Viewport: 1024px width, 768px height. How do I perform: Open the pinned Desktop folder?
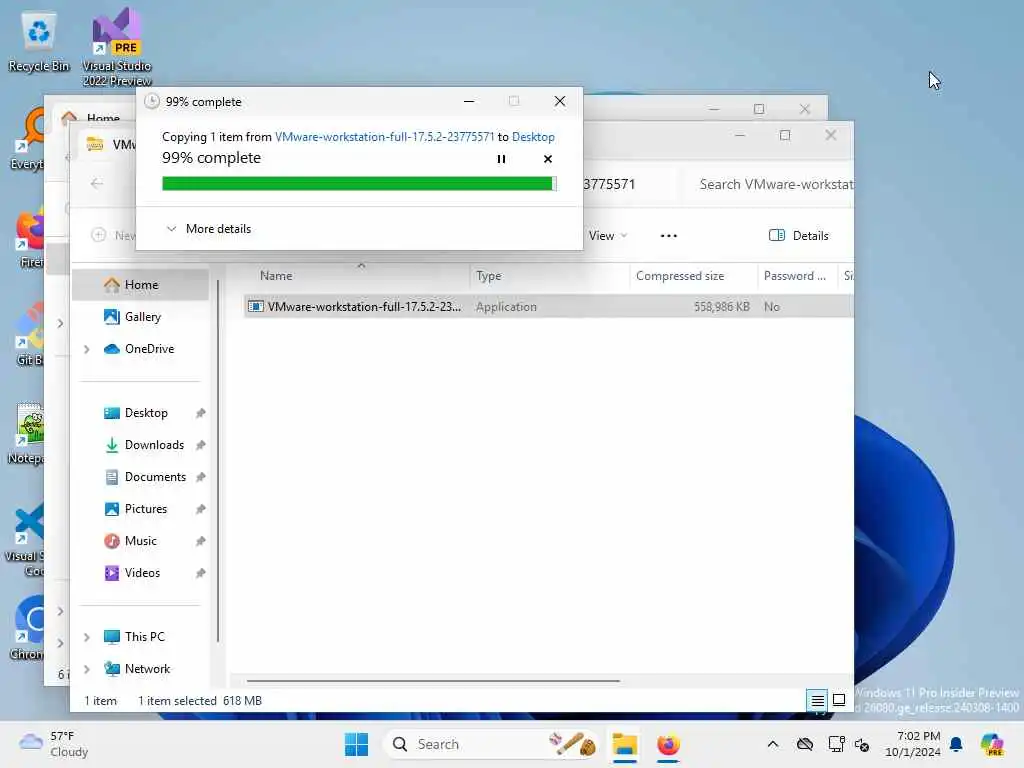point(146,413)
